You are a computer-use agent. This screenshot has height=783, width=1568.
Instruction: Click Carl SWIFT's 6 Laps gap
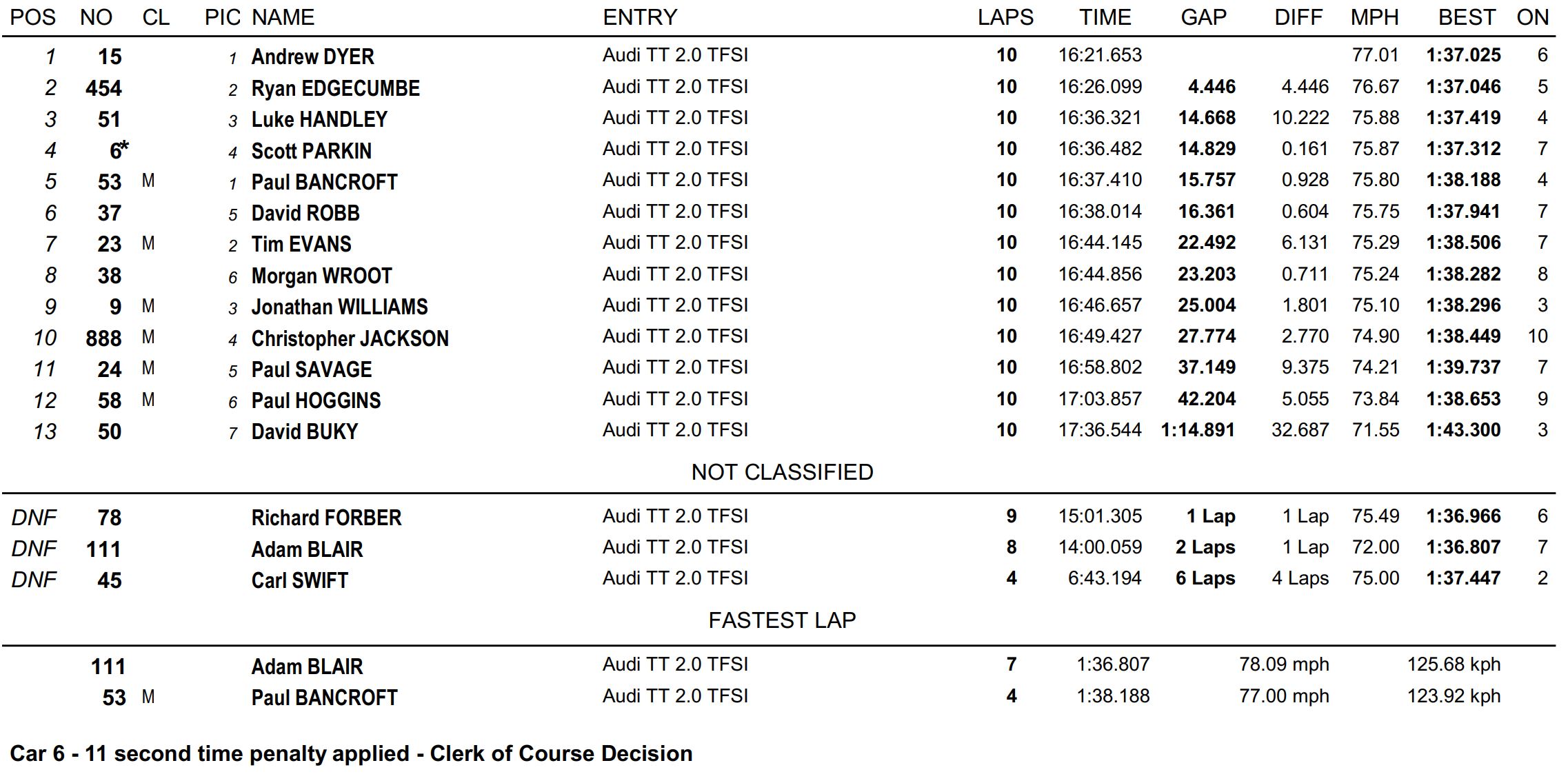[1205, 578]
